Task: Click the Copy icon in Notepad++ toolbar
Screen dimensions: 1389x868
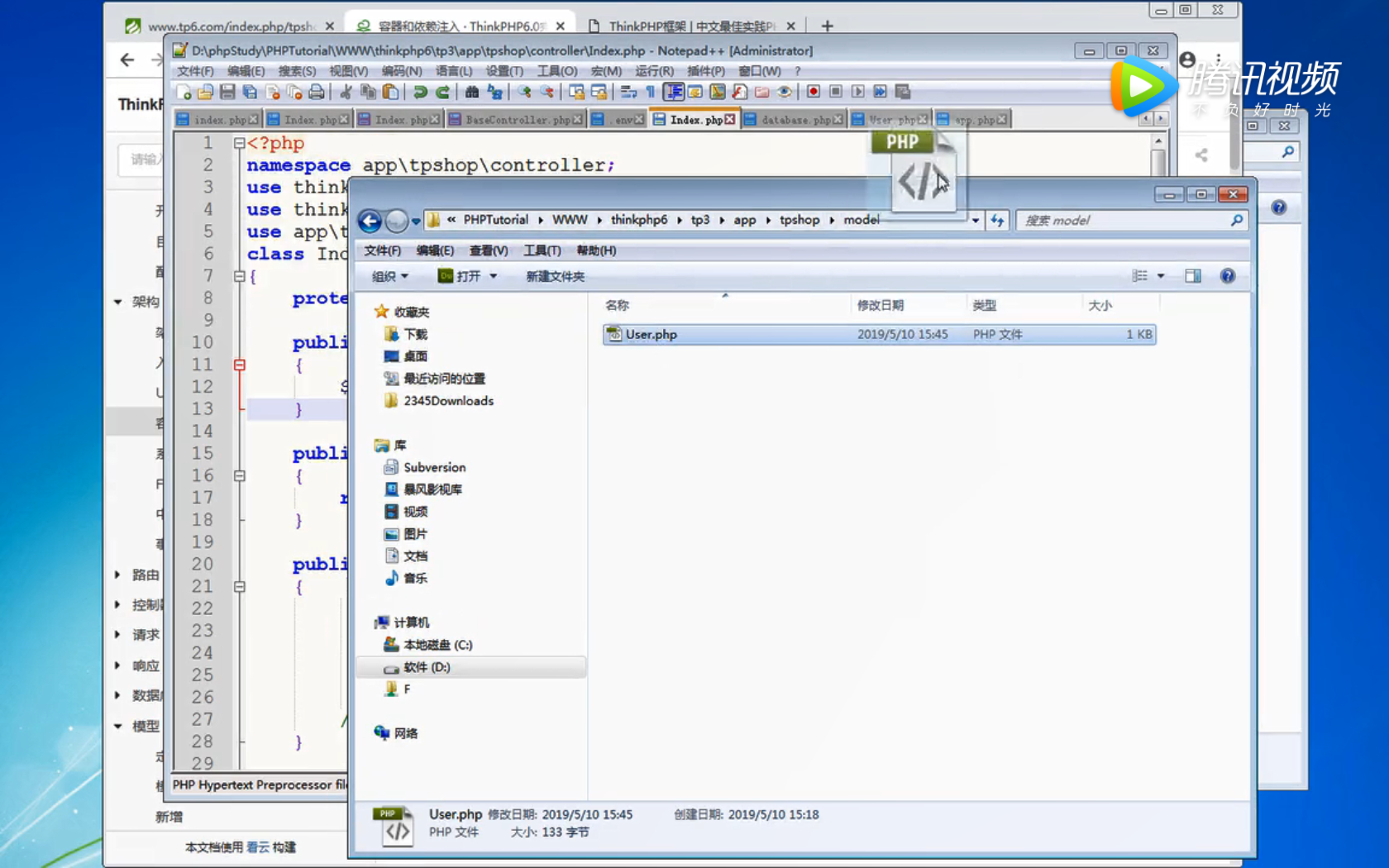Action: tap(369, 92)
